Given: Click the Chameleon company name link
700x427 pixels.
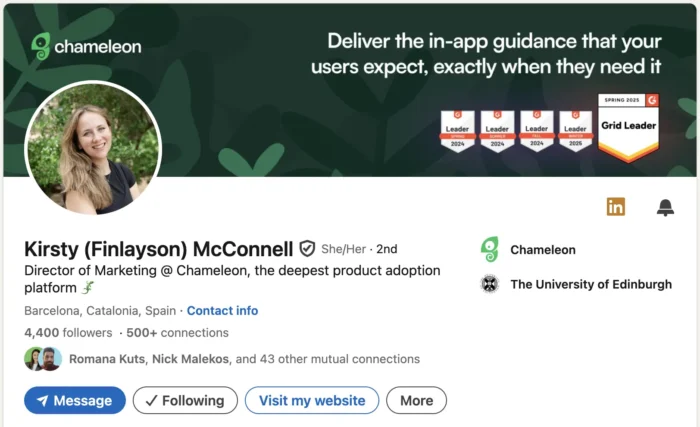Looking at the screenshot, I should coord(543,250).
